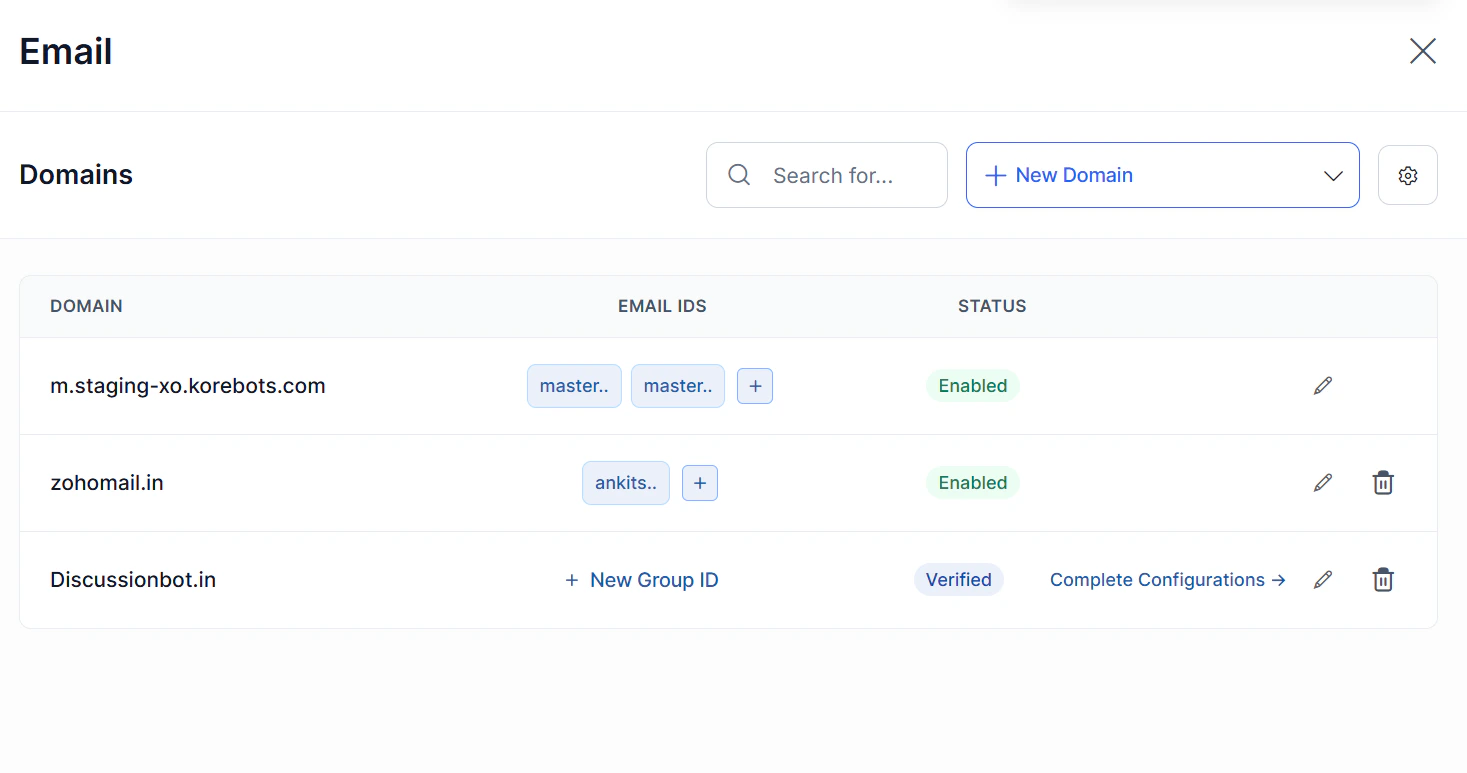This screenshot has height=773, width=1467.
Task: Select the first master.. email ID chip
Action: click(x=574, y=386)
